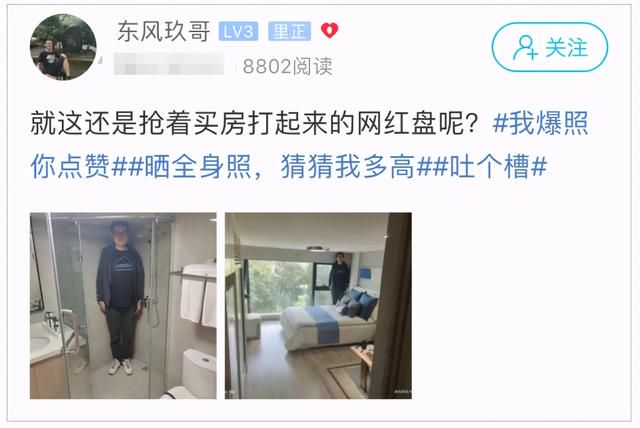Open the hashtag #晒全身照，猜猜我多高#
This screenshot has height=428, width=640.
pos(280,166)
